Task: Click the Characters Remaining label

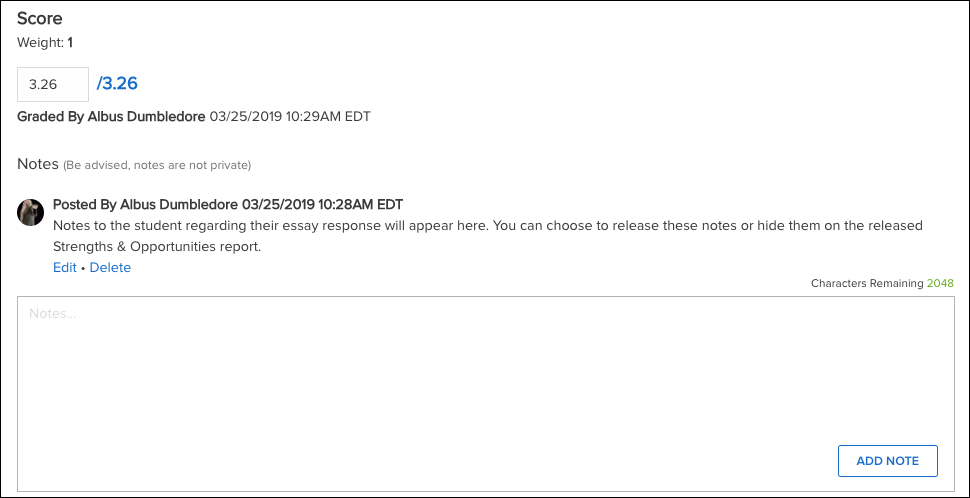Action: click(x=867, y=283)
